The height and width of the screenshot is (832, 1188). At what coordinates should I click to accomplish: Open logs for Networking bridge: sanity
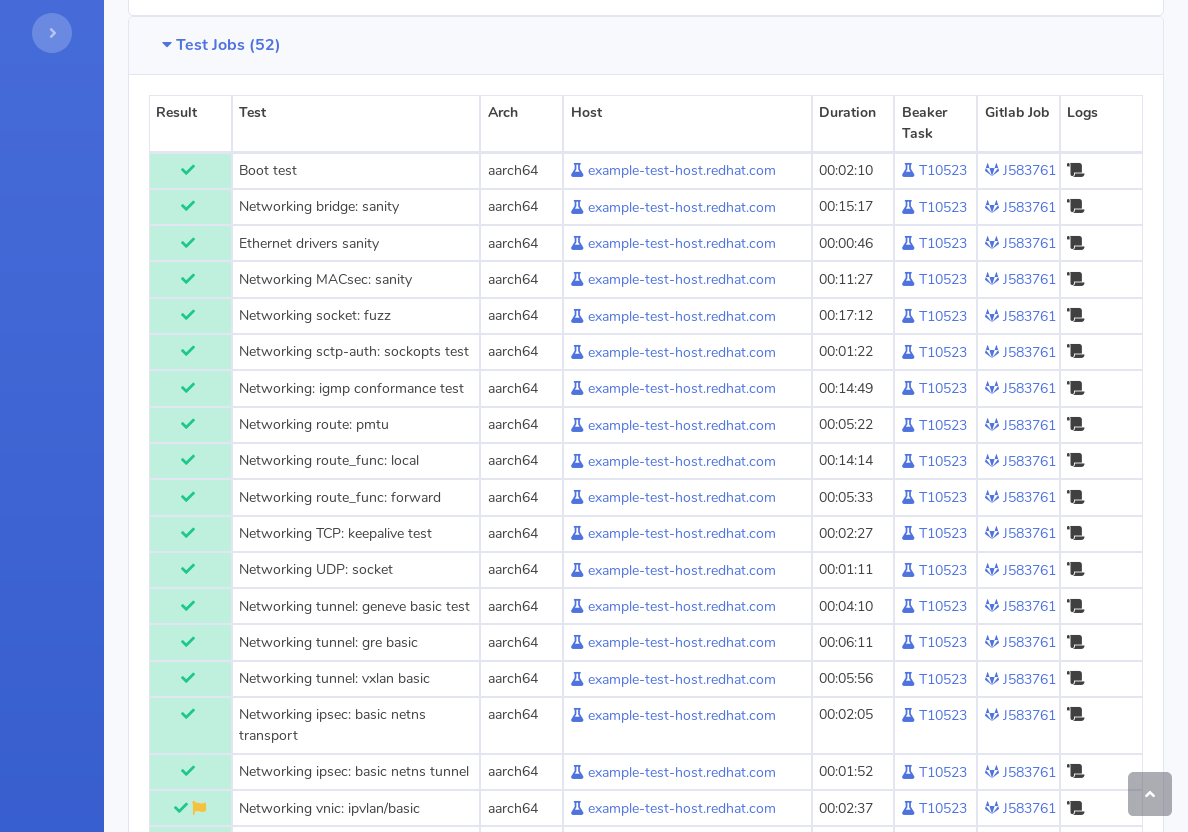(1075, 206)
